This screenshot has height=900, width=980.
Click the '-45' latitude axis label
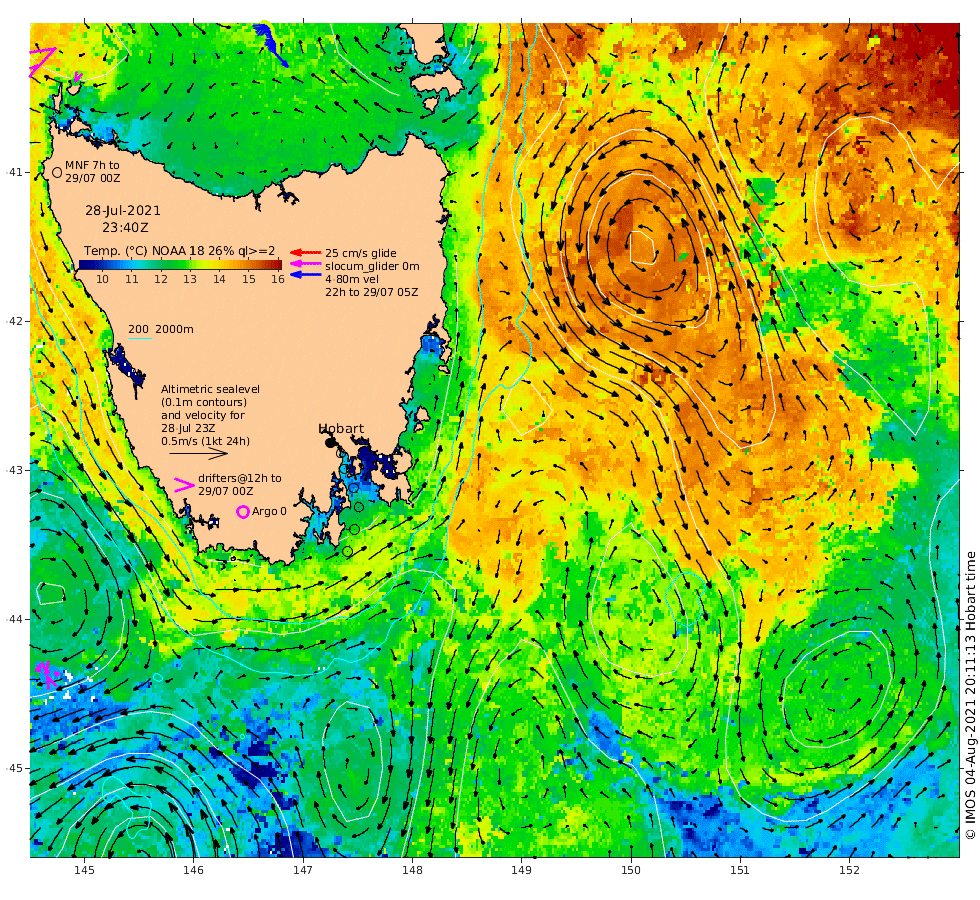point(15,768)
